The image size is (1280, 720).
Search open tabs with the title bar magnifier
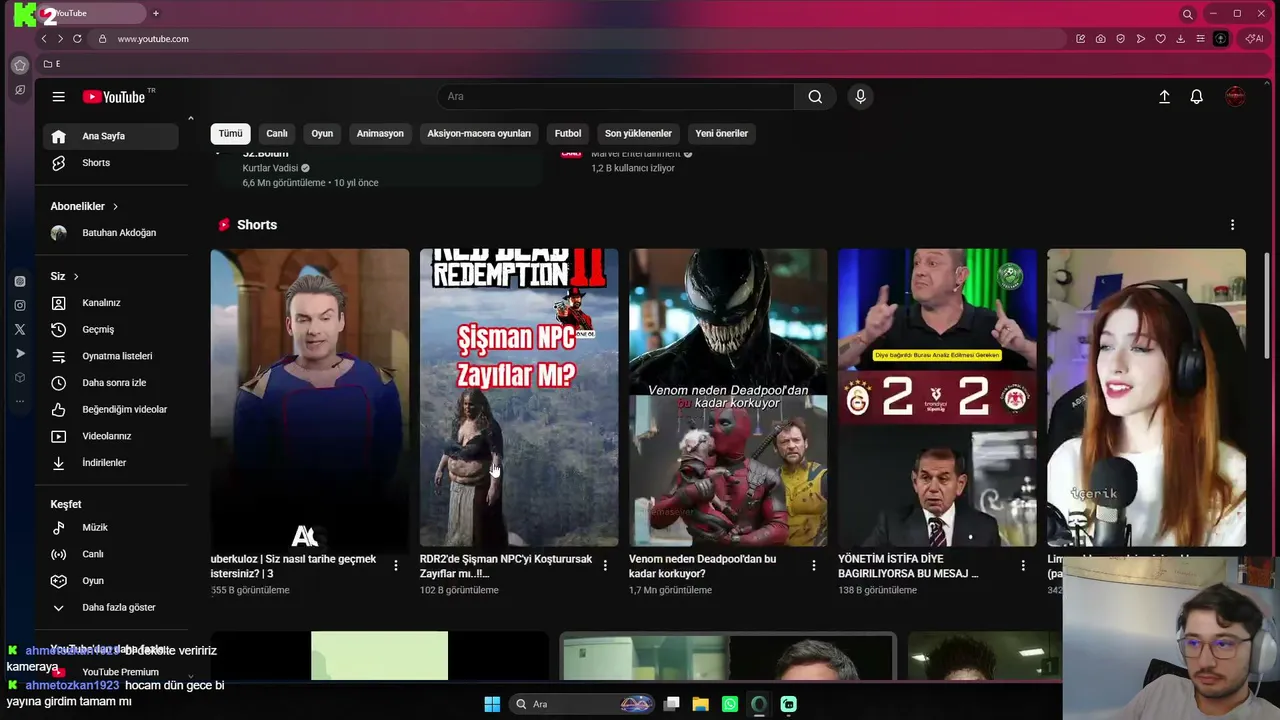[x=1187, y=14]
